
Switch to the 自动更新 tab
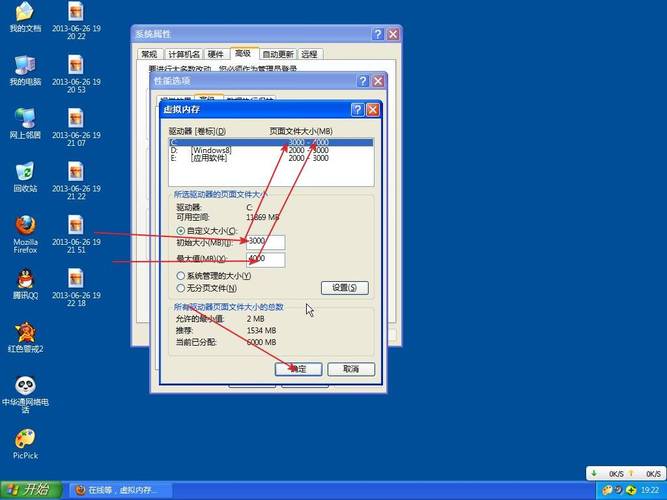[277, 54]
